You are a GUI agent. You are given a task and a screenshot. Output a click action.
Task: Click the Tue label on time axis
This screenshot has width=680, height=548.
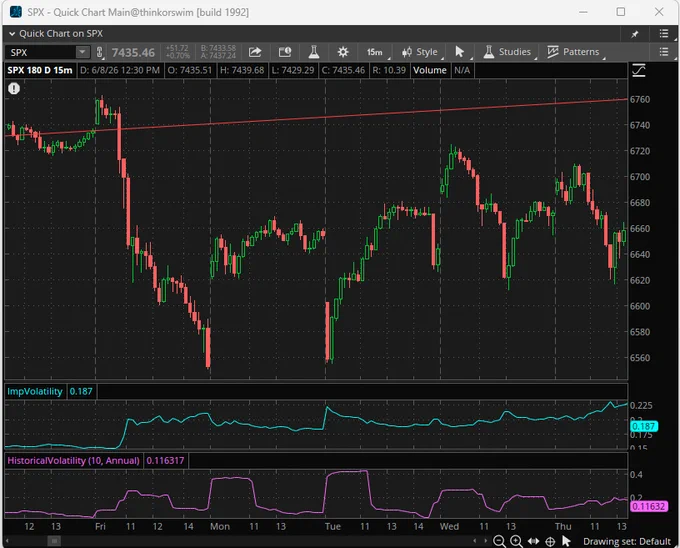point(333,526)
